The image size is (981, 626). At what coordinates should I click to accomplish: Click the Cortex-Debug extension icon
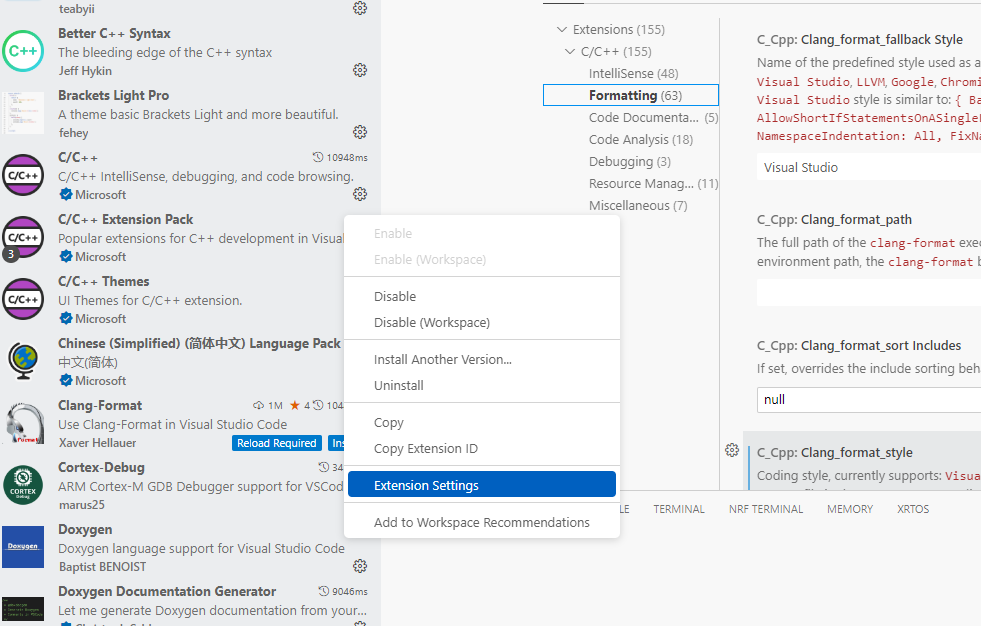pyautogui.click(x=23, y=485)
